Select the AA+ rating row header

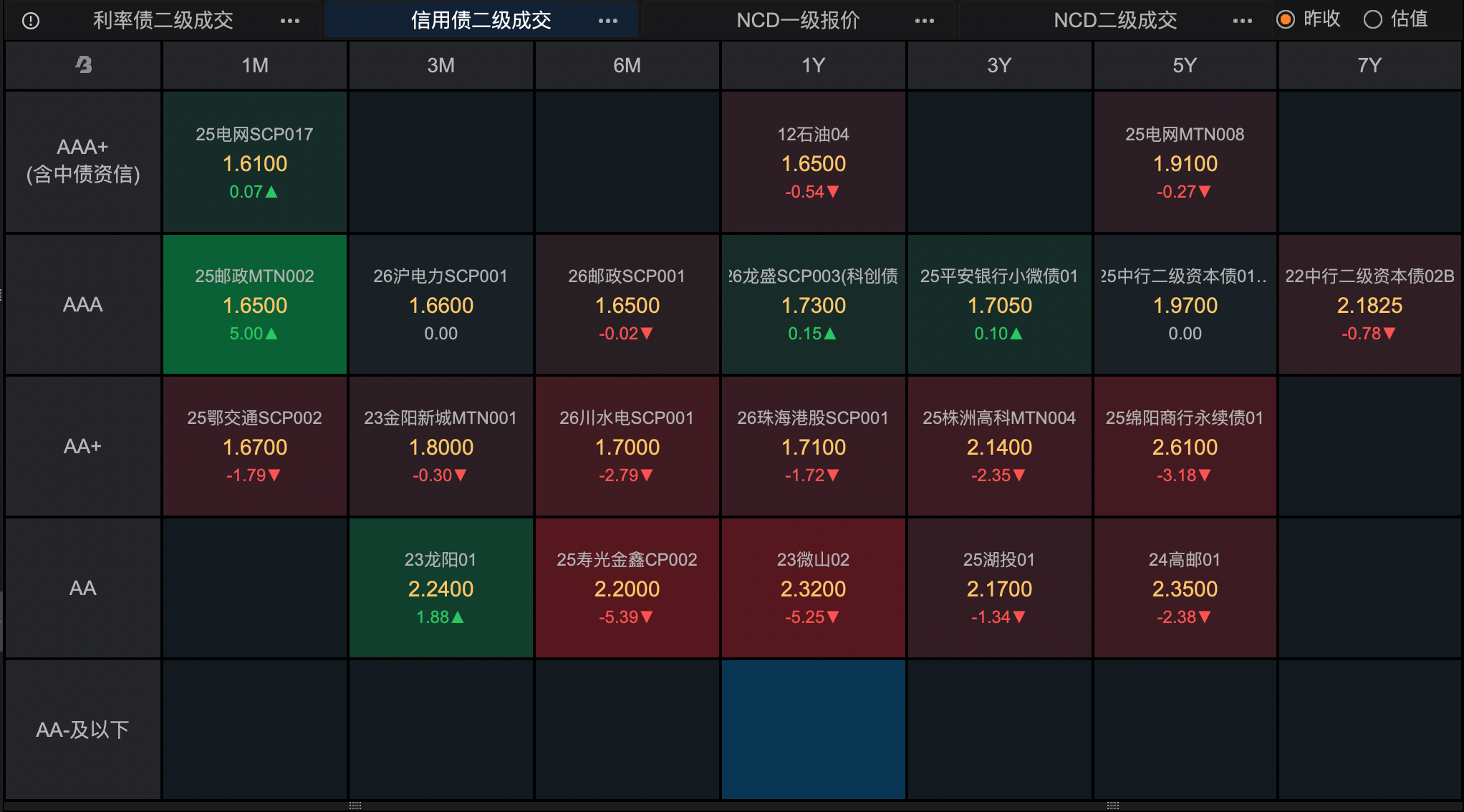pos(83,446)
